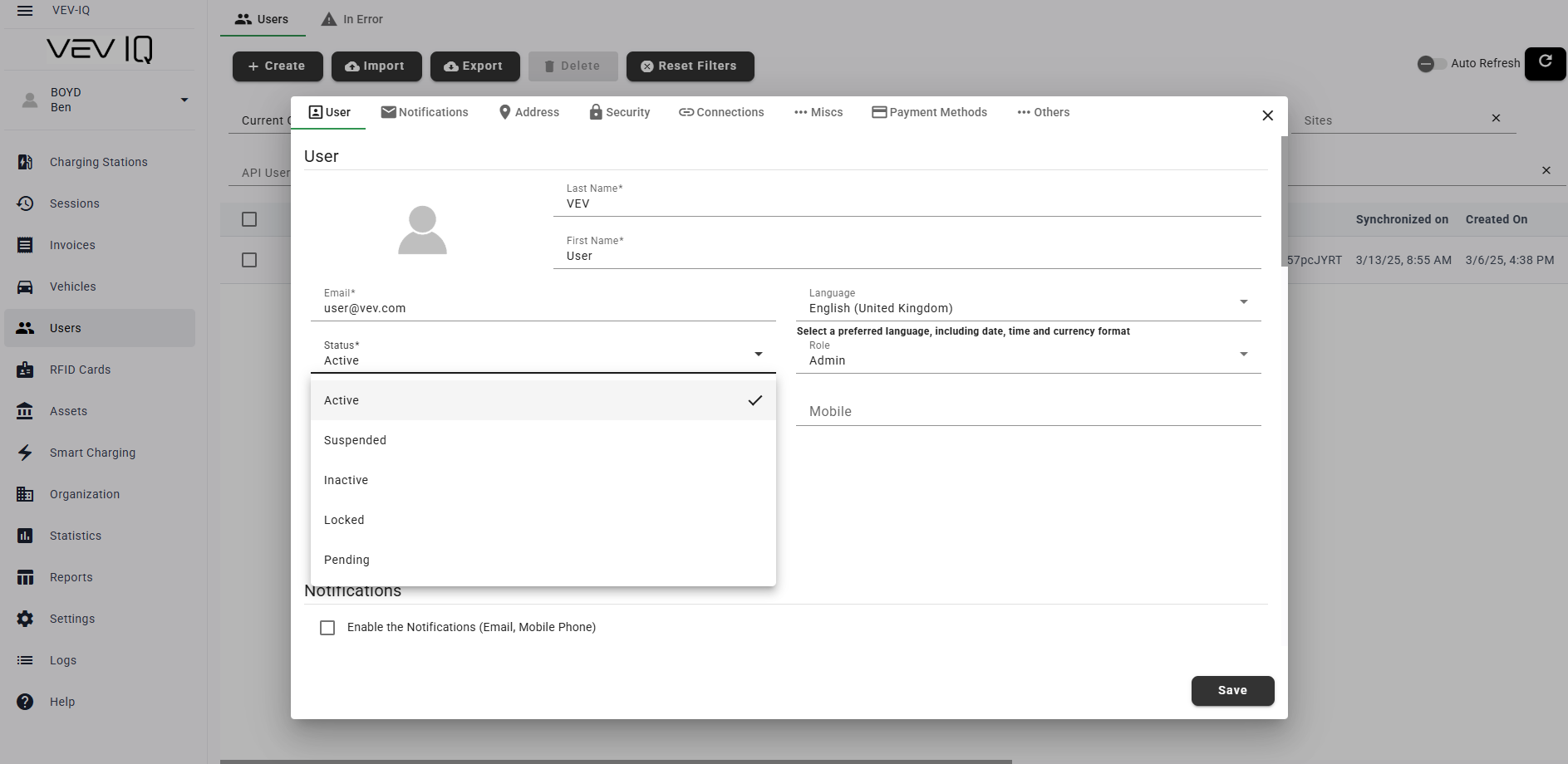
Task: Click the Reset Filters button
Action: click(690, 66)
